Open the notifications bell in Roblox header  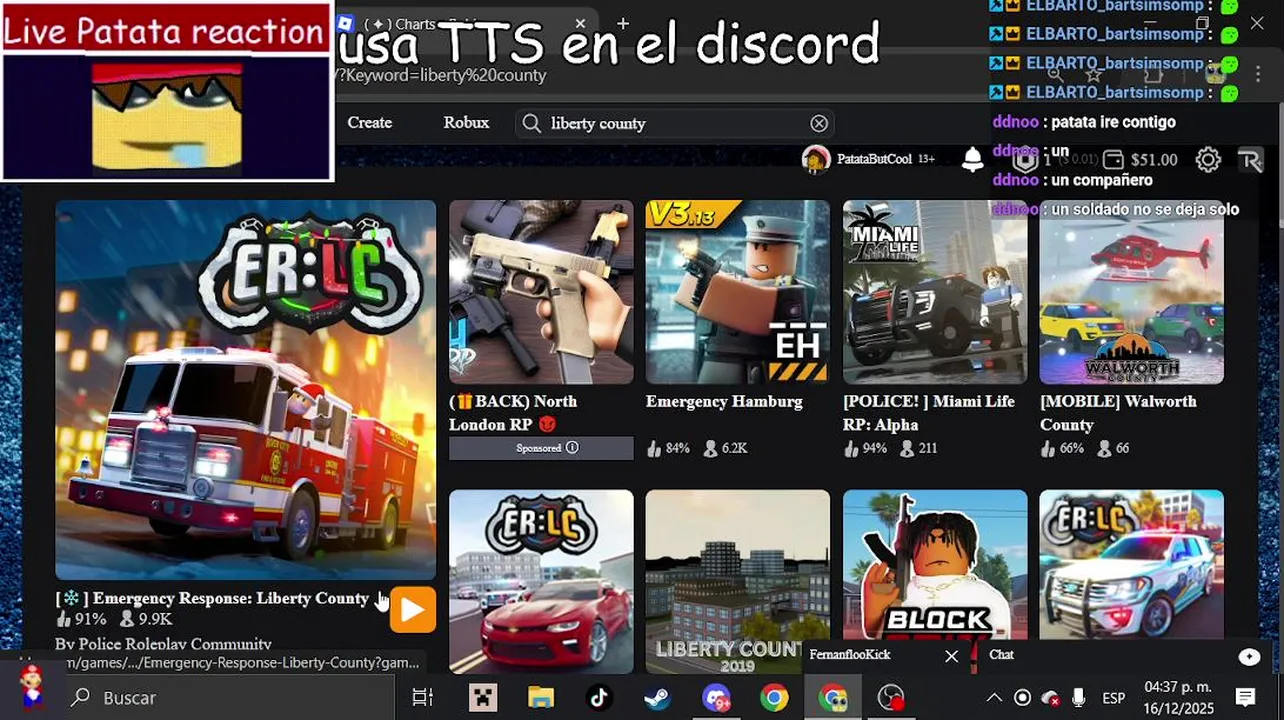tap(972, 159)
